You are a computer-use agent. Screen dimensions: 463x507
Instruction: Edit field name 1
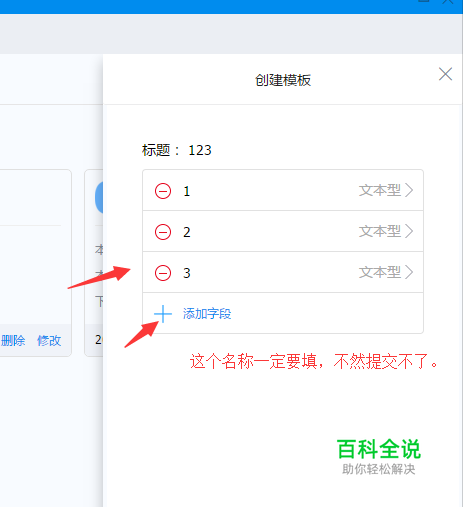point(187,191)
